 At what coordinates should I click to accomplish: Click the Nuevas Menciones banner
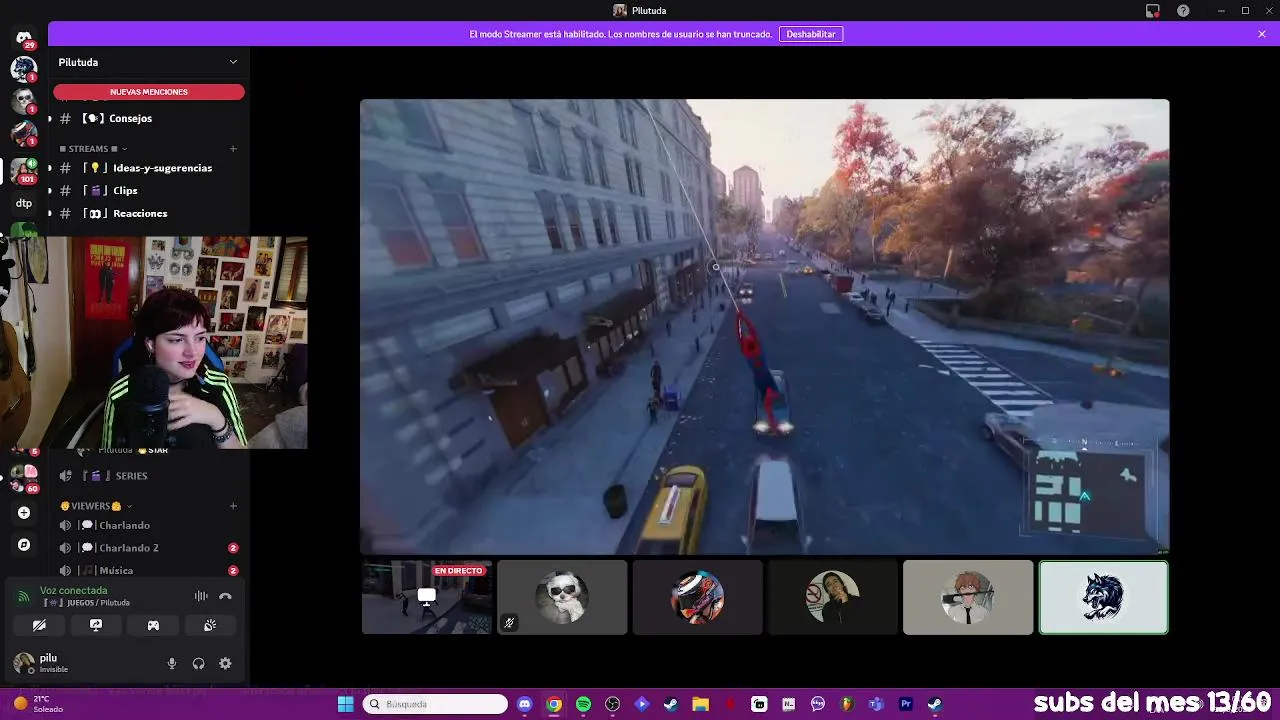tap(149, 92)
